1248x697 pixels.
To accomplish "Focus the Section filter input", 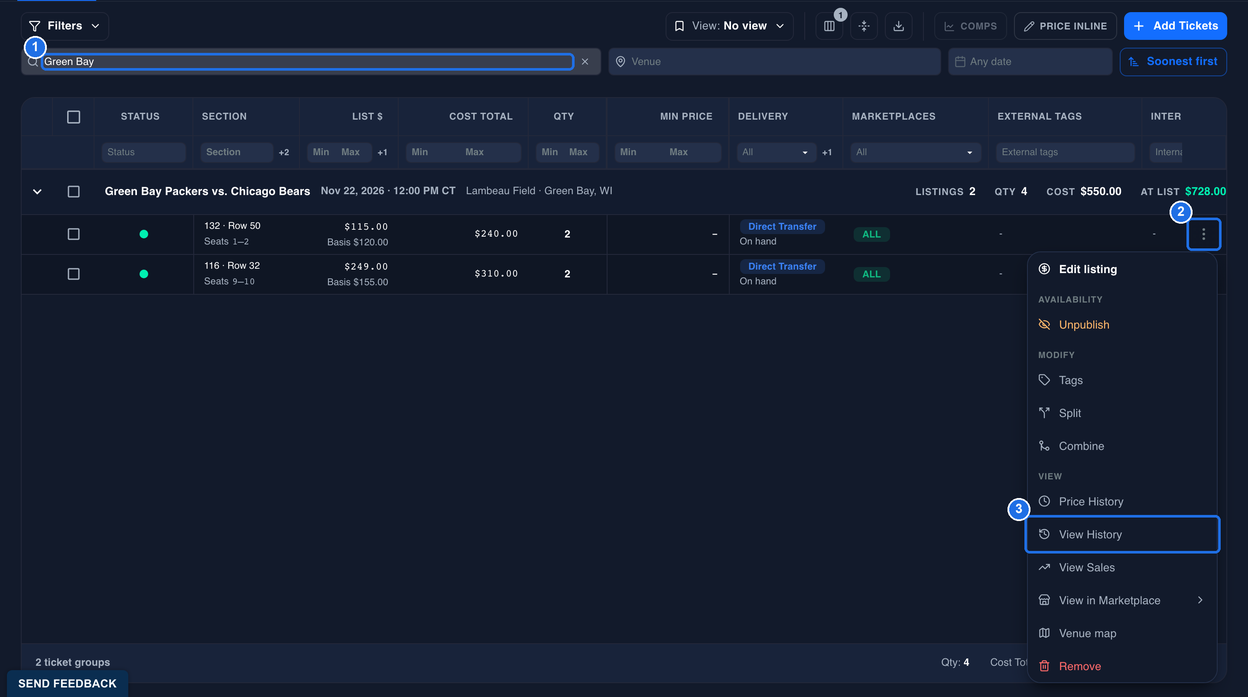I will pos(237,152).
